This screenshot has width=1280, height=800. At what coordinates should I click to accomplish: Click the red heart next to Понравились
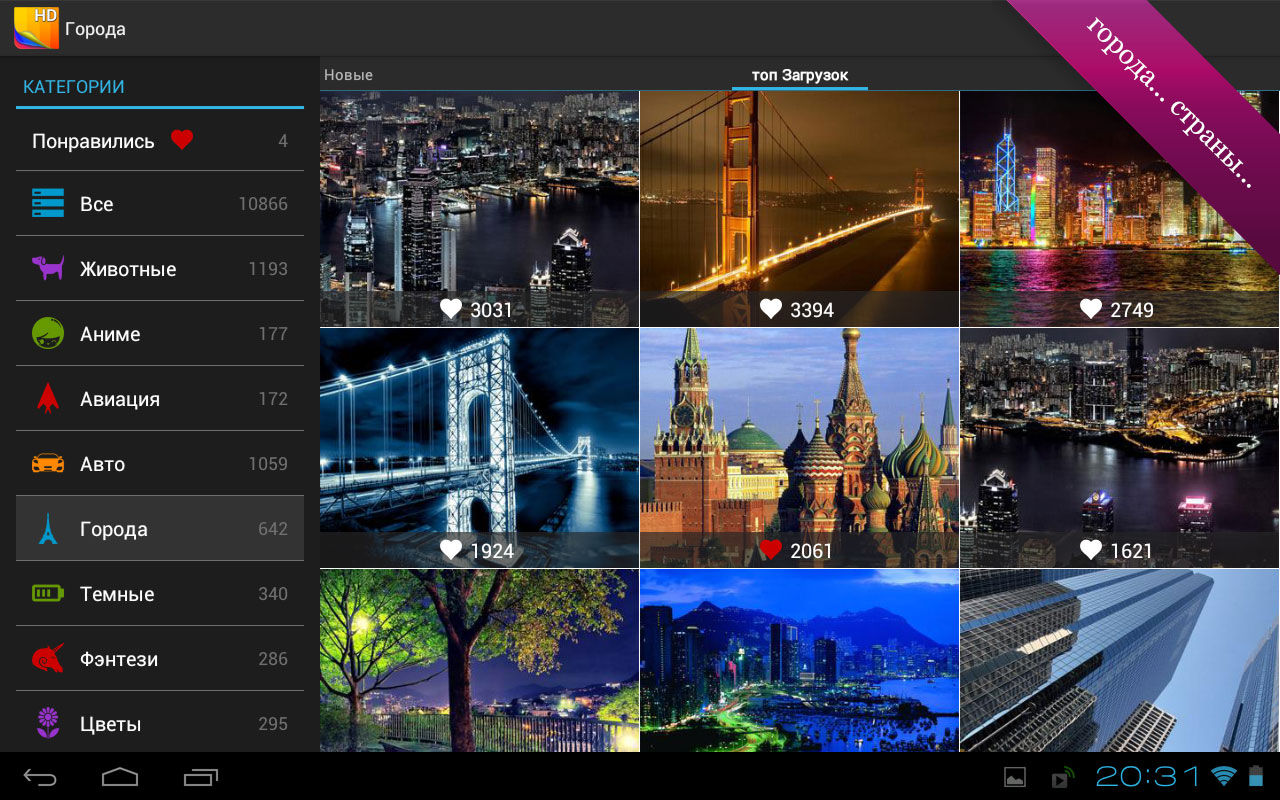pos(182,140)
